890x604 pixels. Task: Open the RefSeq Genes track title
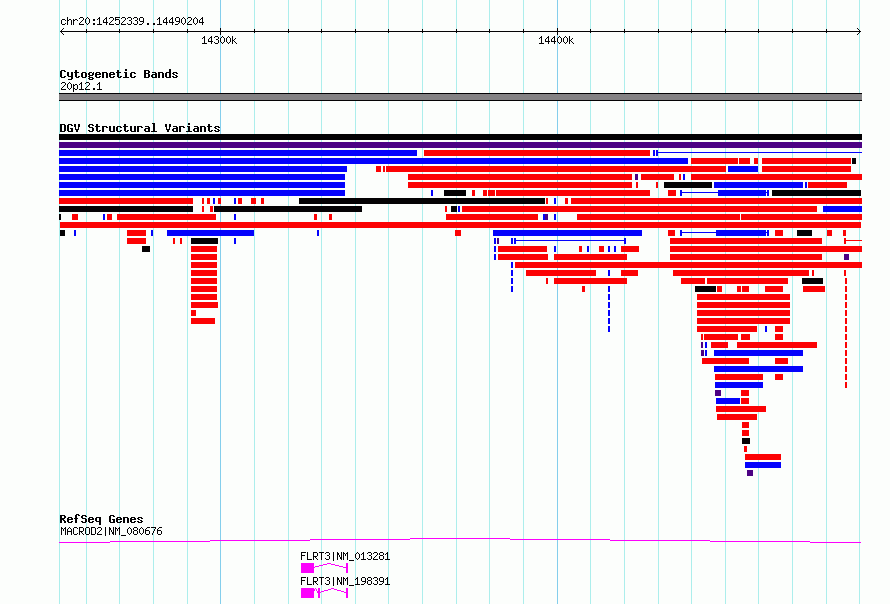coord(101,519)
